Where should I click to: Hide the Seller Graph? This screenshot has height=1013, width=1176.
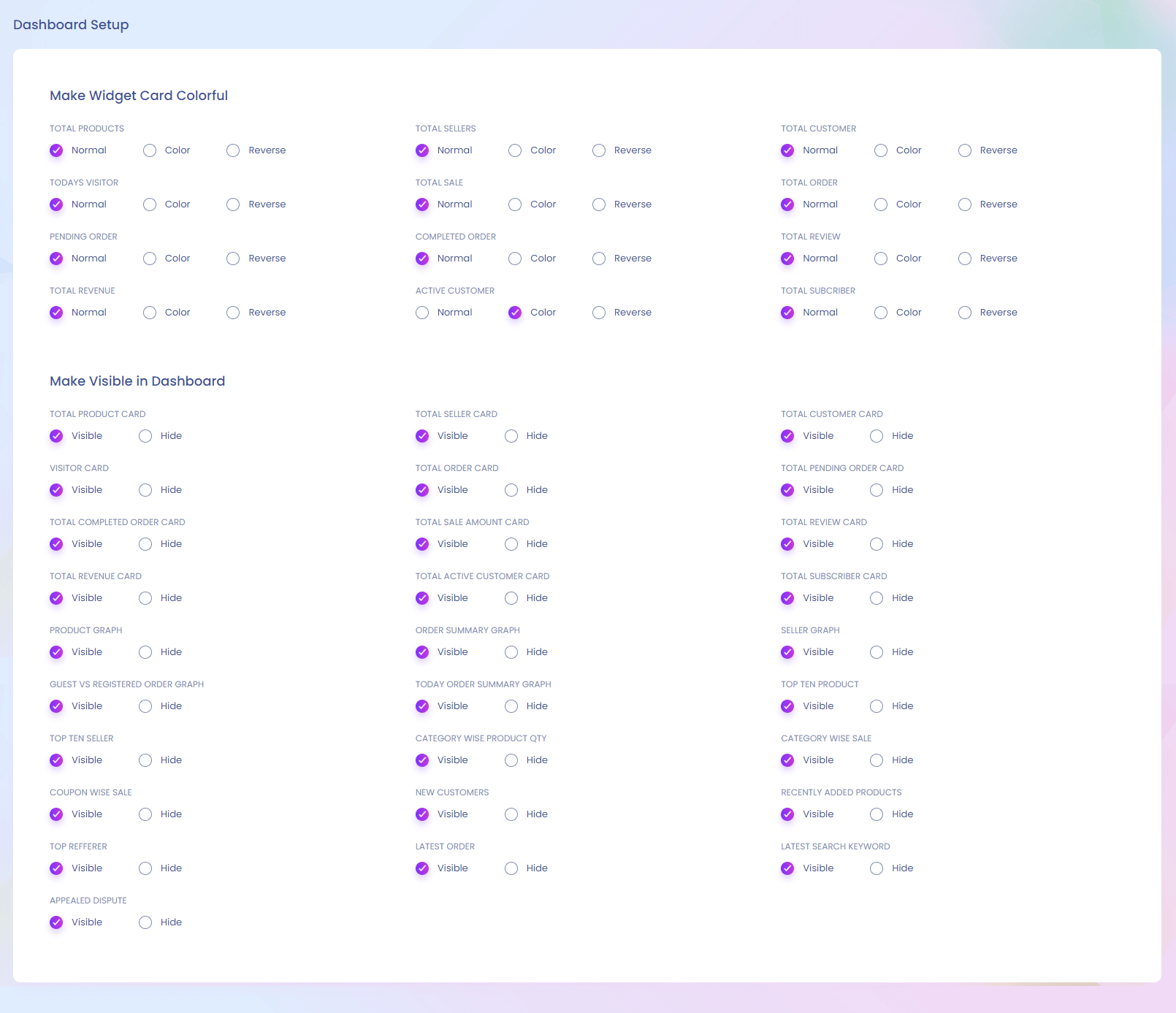pyautogui.click(x=877, y=652)
